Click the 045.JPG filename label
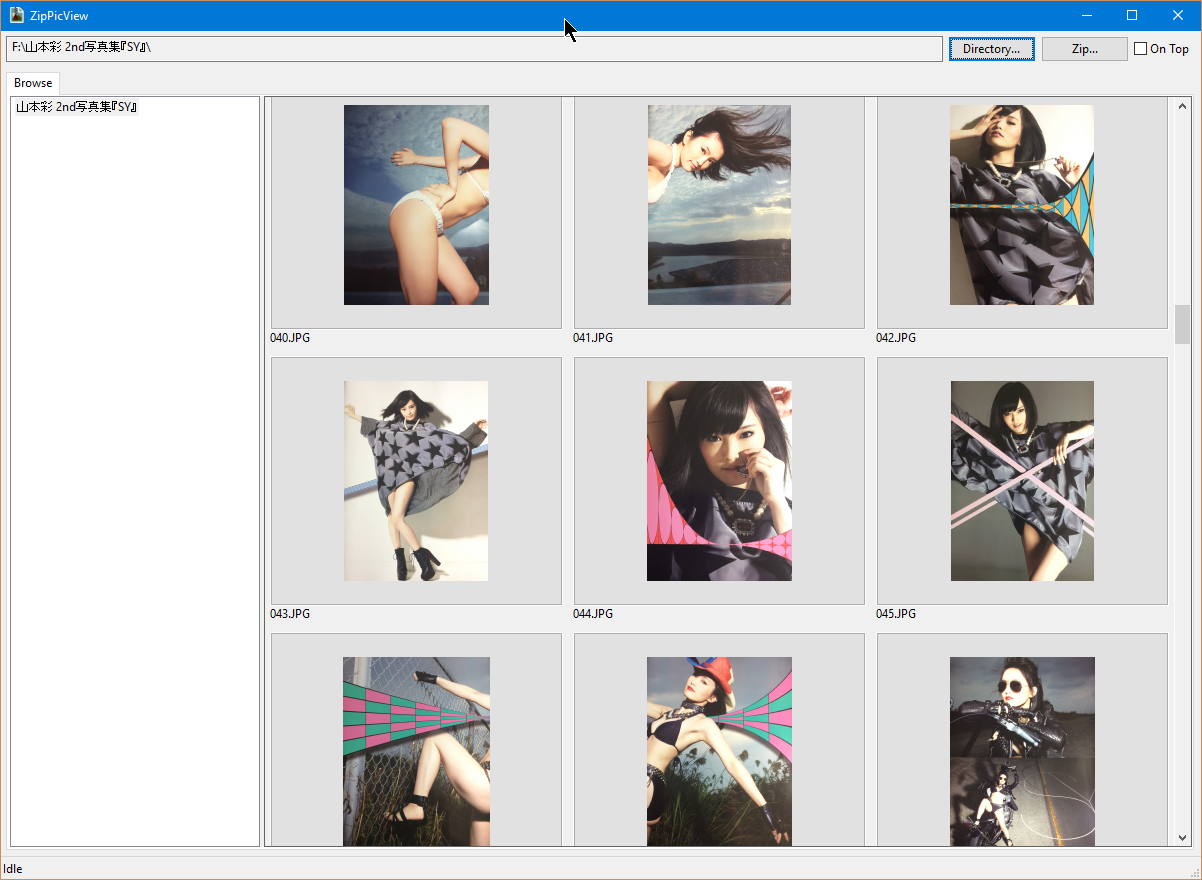This screenshot has width=1202, height=880. pyautogui.click(x=896, y=614)
